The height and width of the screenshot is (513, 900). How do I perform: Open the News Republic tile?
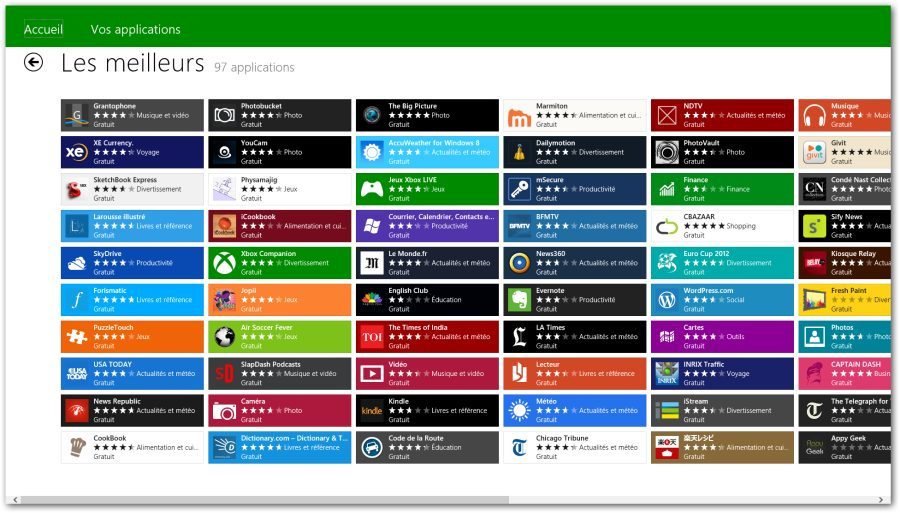(x=132, y=411)
